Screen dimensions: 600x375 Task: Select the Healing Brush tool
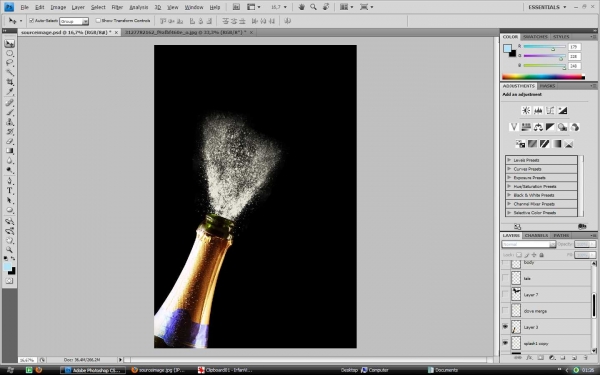(x=10, y=103)
